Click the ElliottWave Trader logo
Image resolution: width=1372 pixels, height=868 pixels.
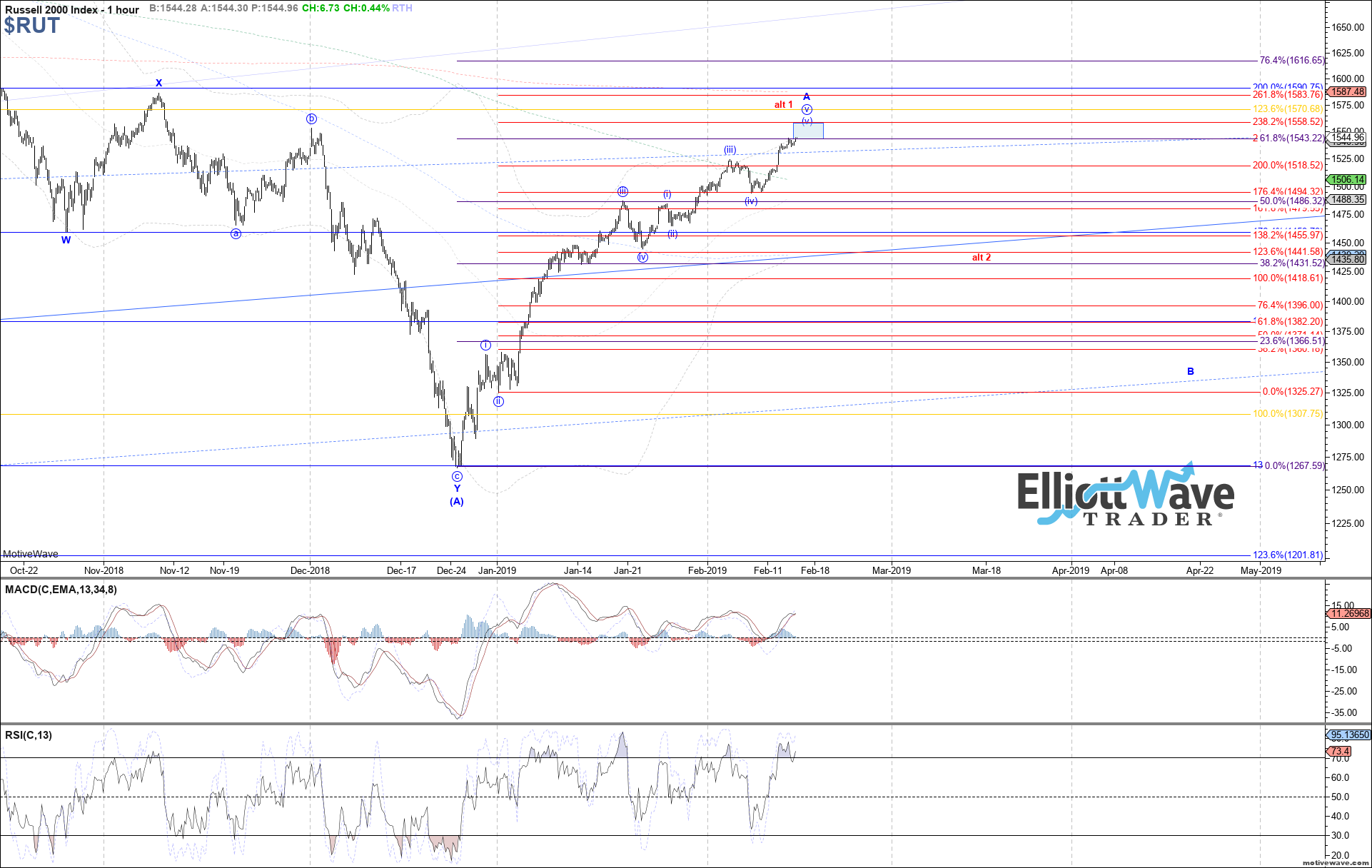[x=1125, y=498]
